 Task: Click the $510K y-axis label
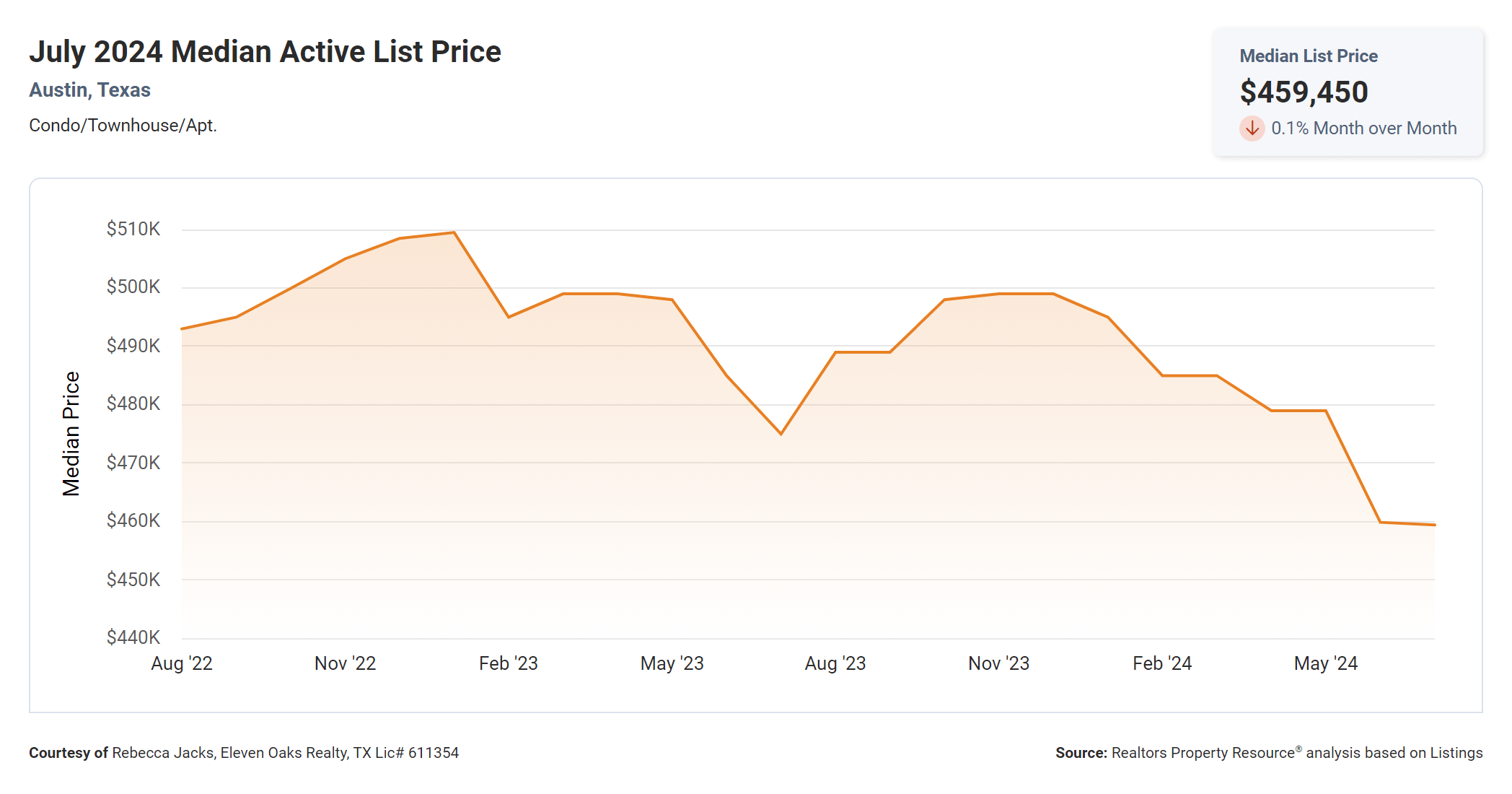133,230
